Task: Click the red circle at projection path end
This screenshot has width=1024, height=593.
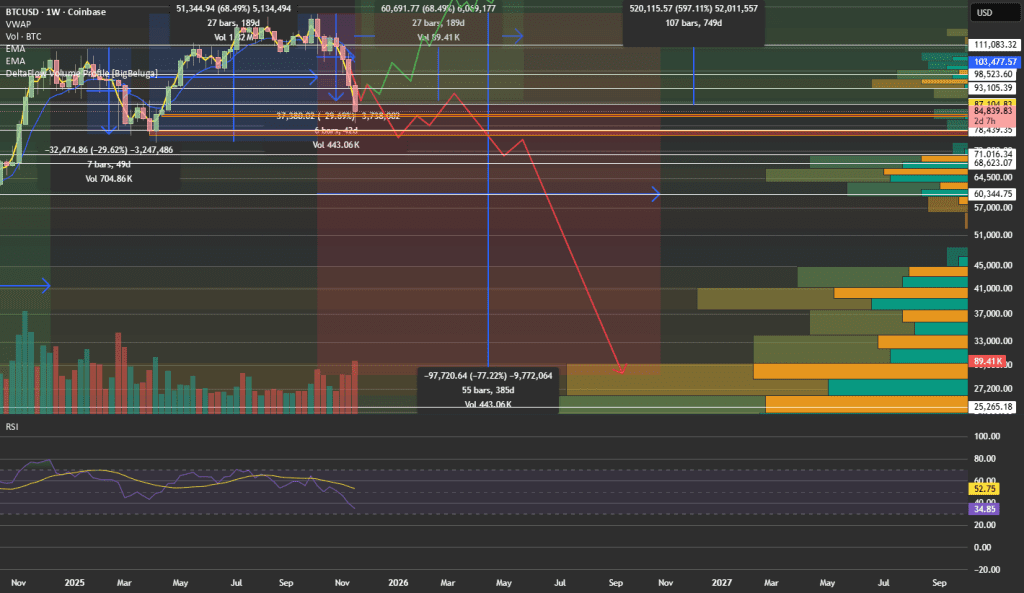Action: pos(621,369)
